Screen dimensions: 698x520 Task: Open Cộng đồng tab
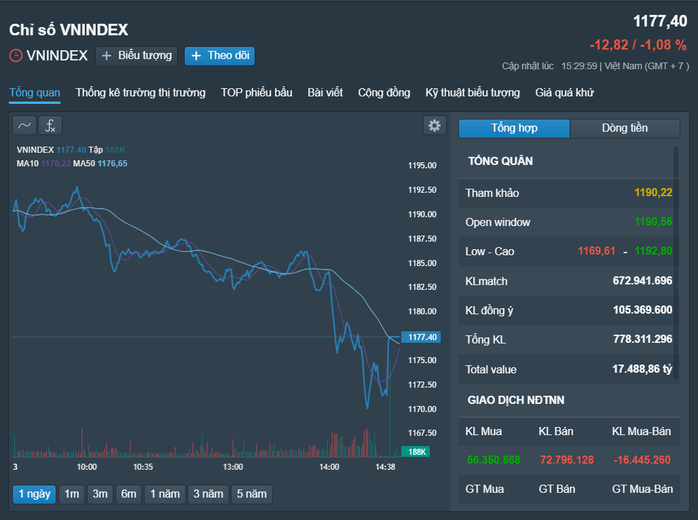(384, 93)
